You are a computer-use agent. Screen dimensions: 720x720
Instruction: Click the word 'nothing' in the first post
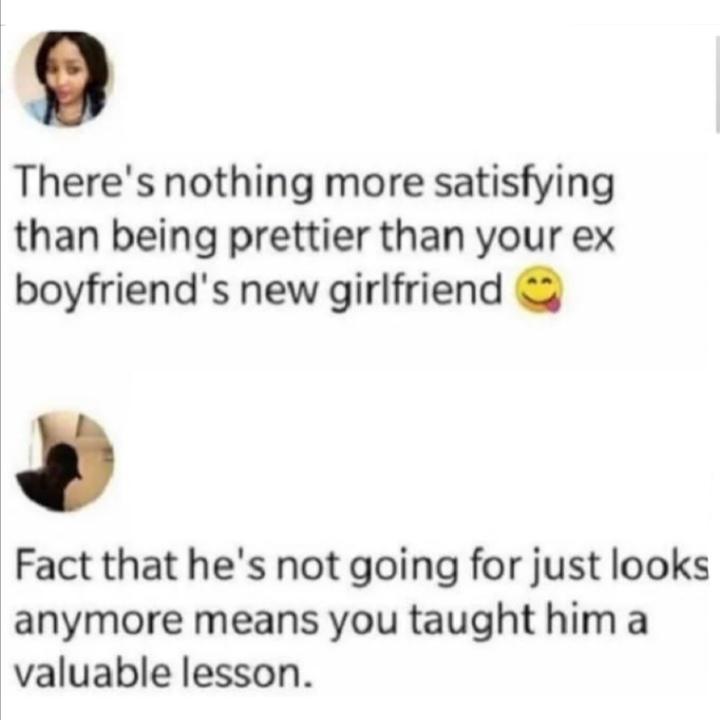click(239, 183)
